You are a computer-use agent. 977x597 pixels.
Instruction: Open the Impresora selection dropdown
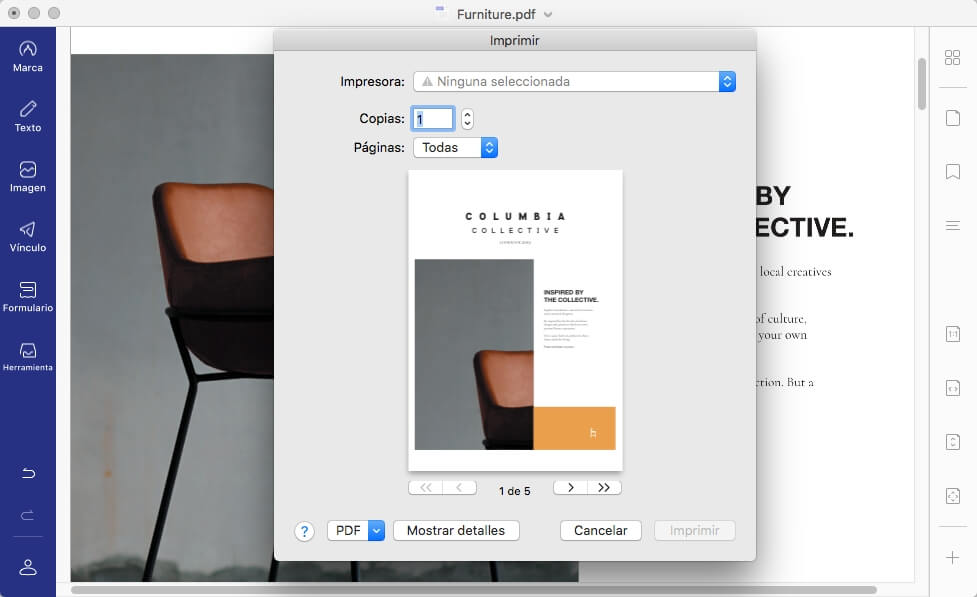tap(725, 81)
